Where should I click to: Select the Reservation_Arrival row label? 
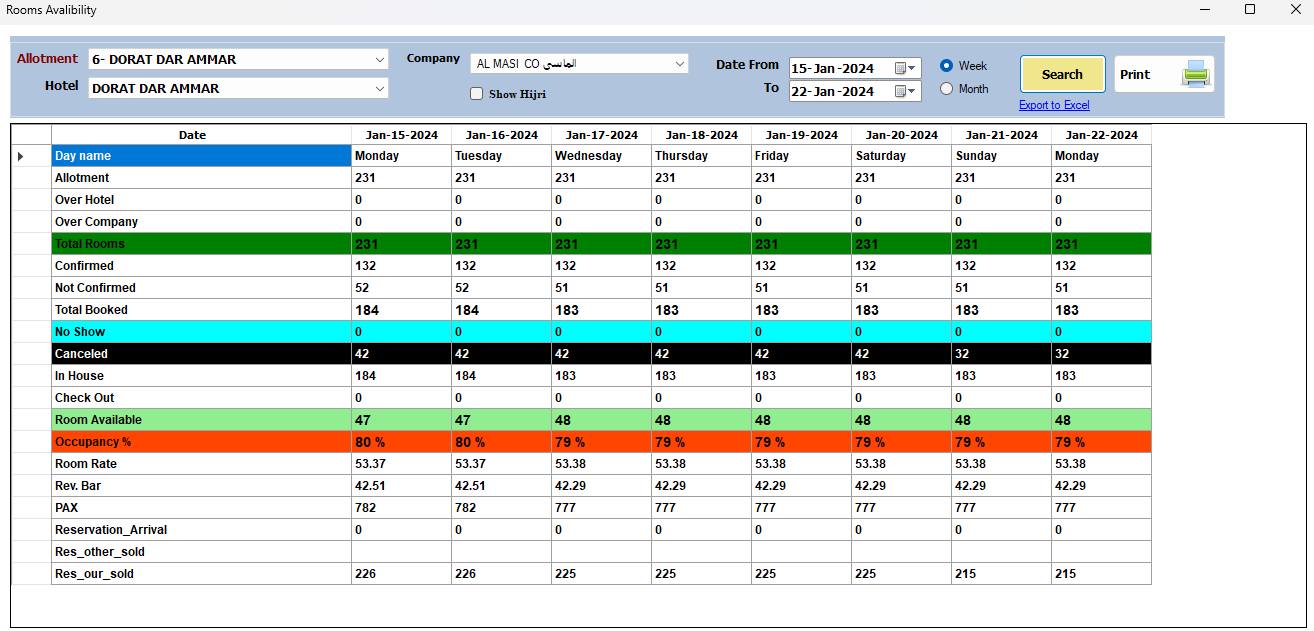[201, 530]
